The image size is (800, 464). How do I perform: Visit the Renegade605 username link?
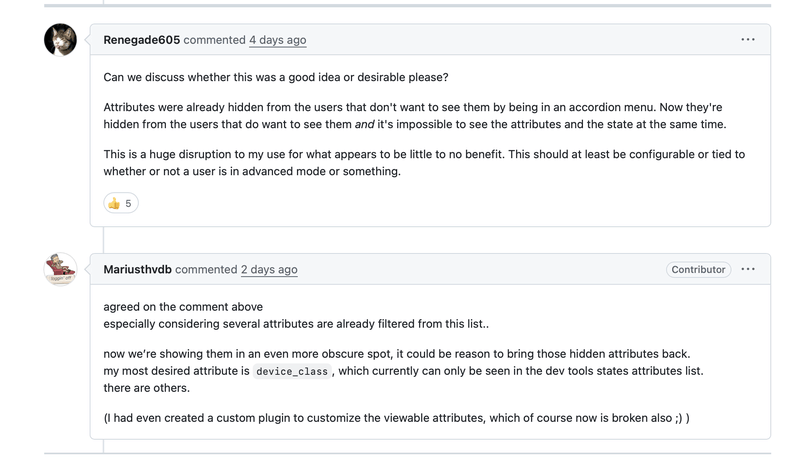tap(142, 40)
